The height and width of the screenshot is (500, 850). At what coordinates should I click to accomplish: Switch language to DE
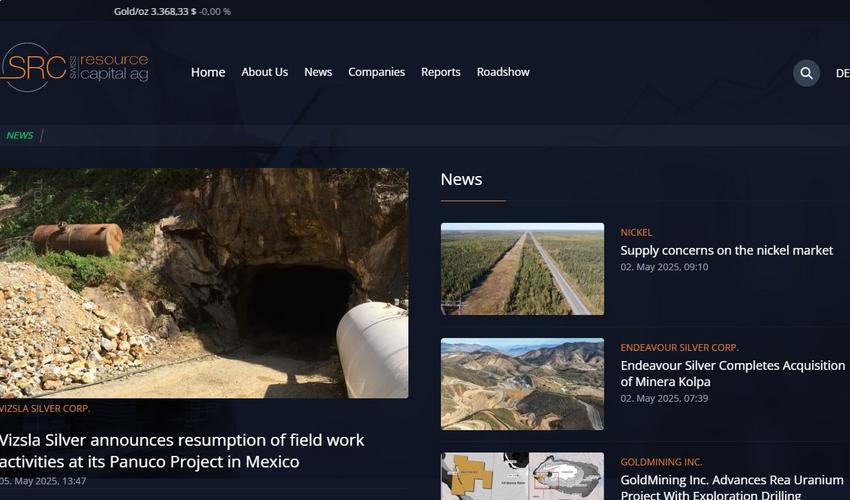click(842, 73)
